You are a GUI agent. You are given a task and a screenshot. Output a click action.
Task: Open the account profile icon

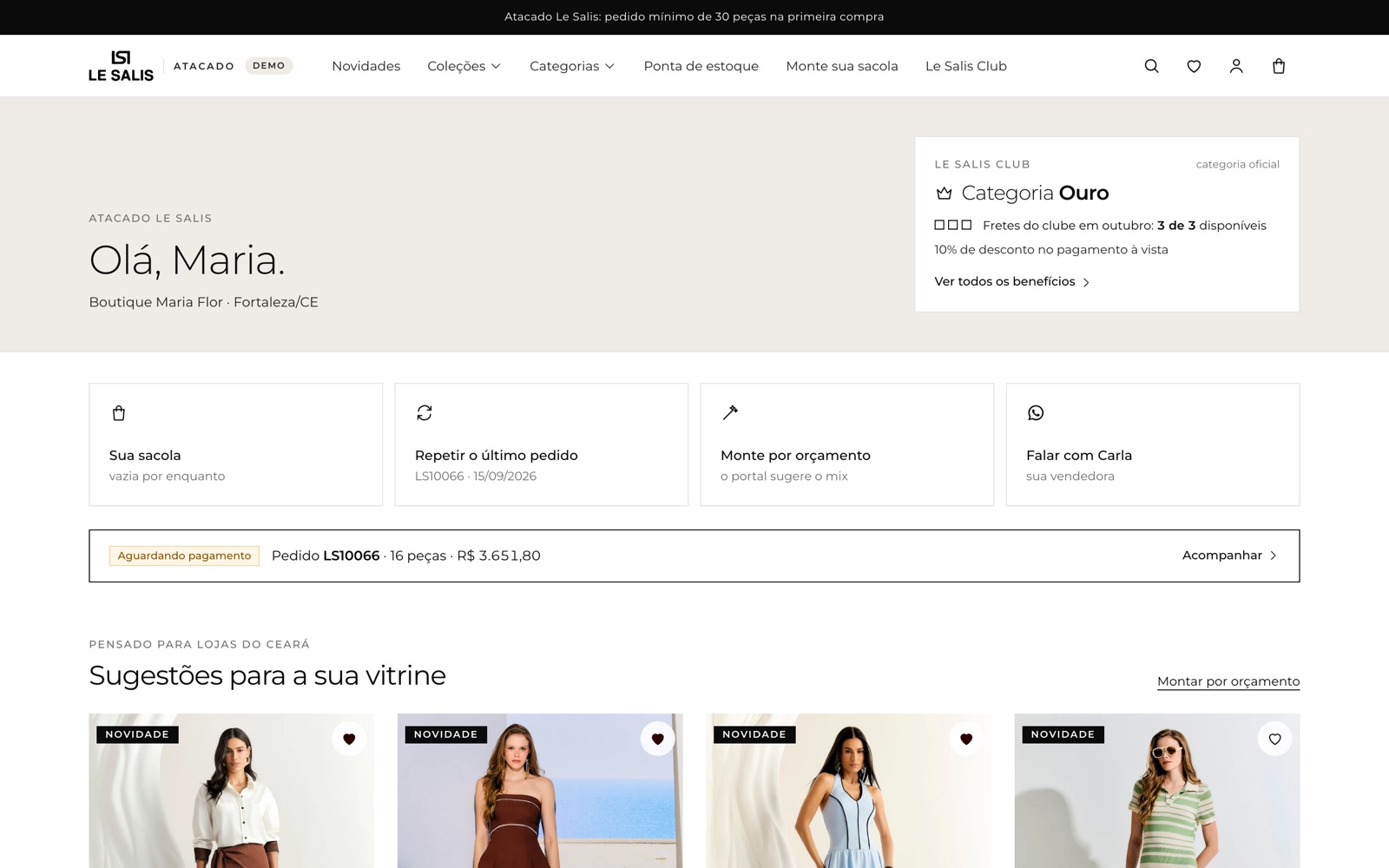[x=1236, y=66]
